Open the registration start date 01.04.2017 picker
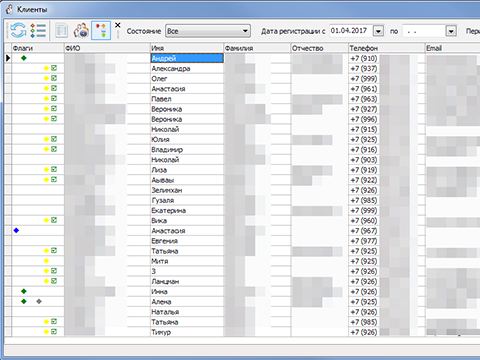Image resolution: width=480 pixels, height=360 pixels. 378,31
